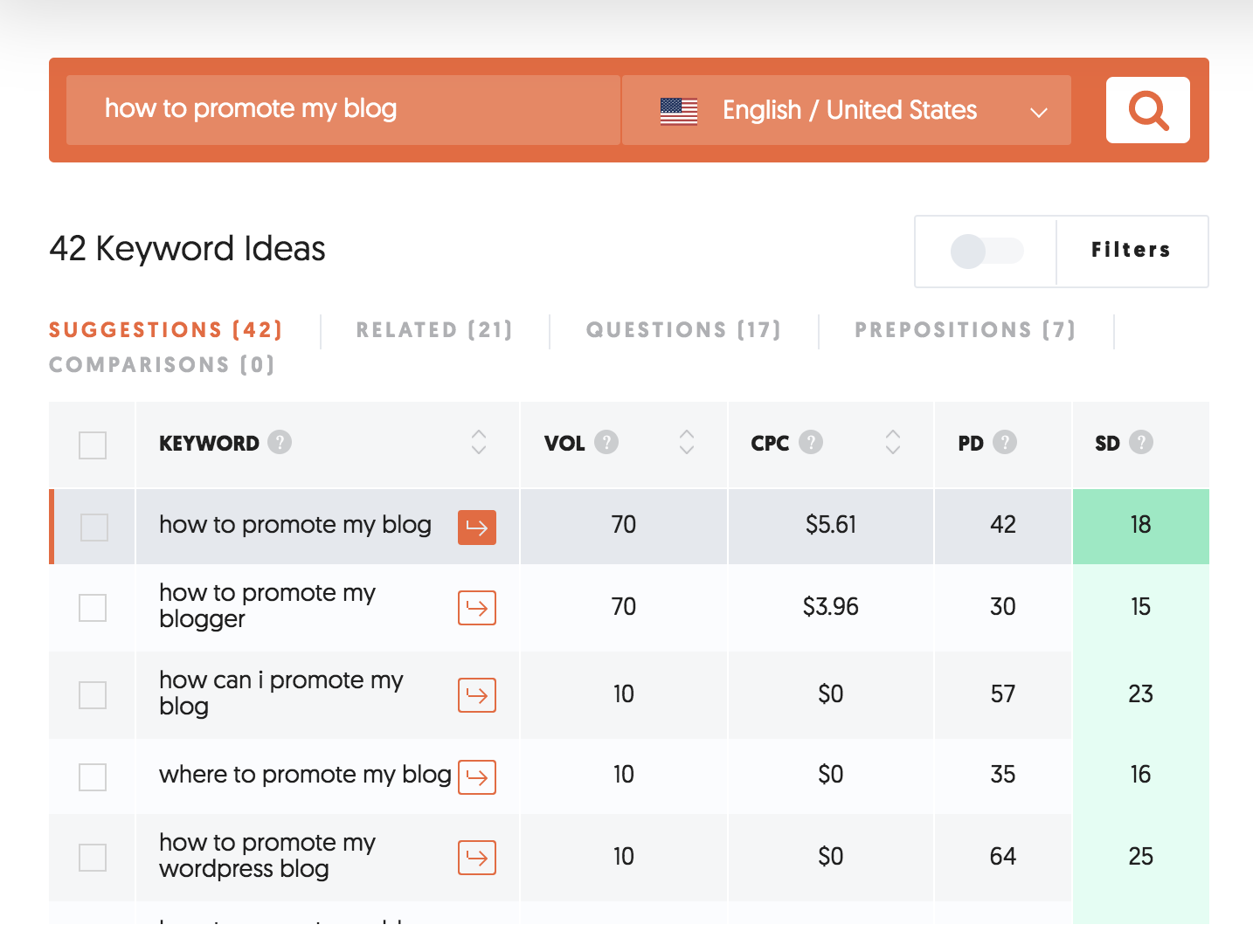Click the orange search magnifier button

(1147, 110)
